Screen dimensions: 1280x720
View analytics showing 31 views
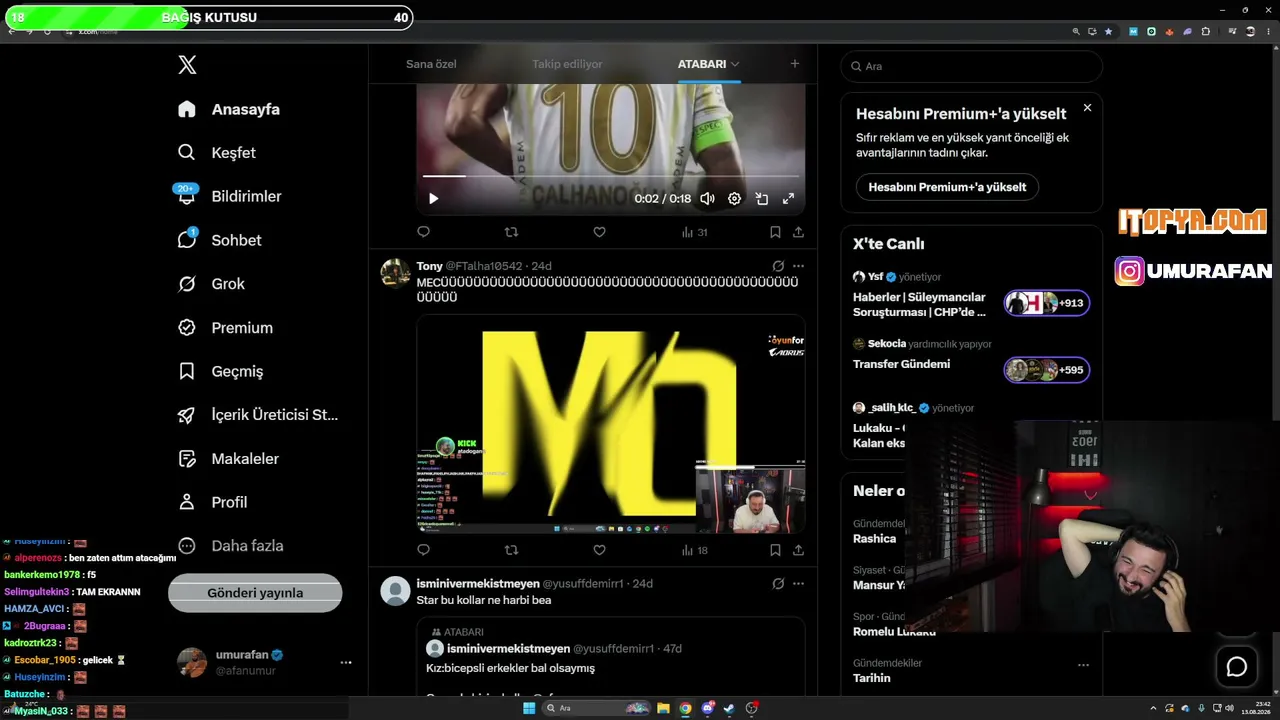[x=695, y=232]
